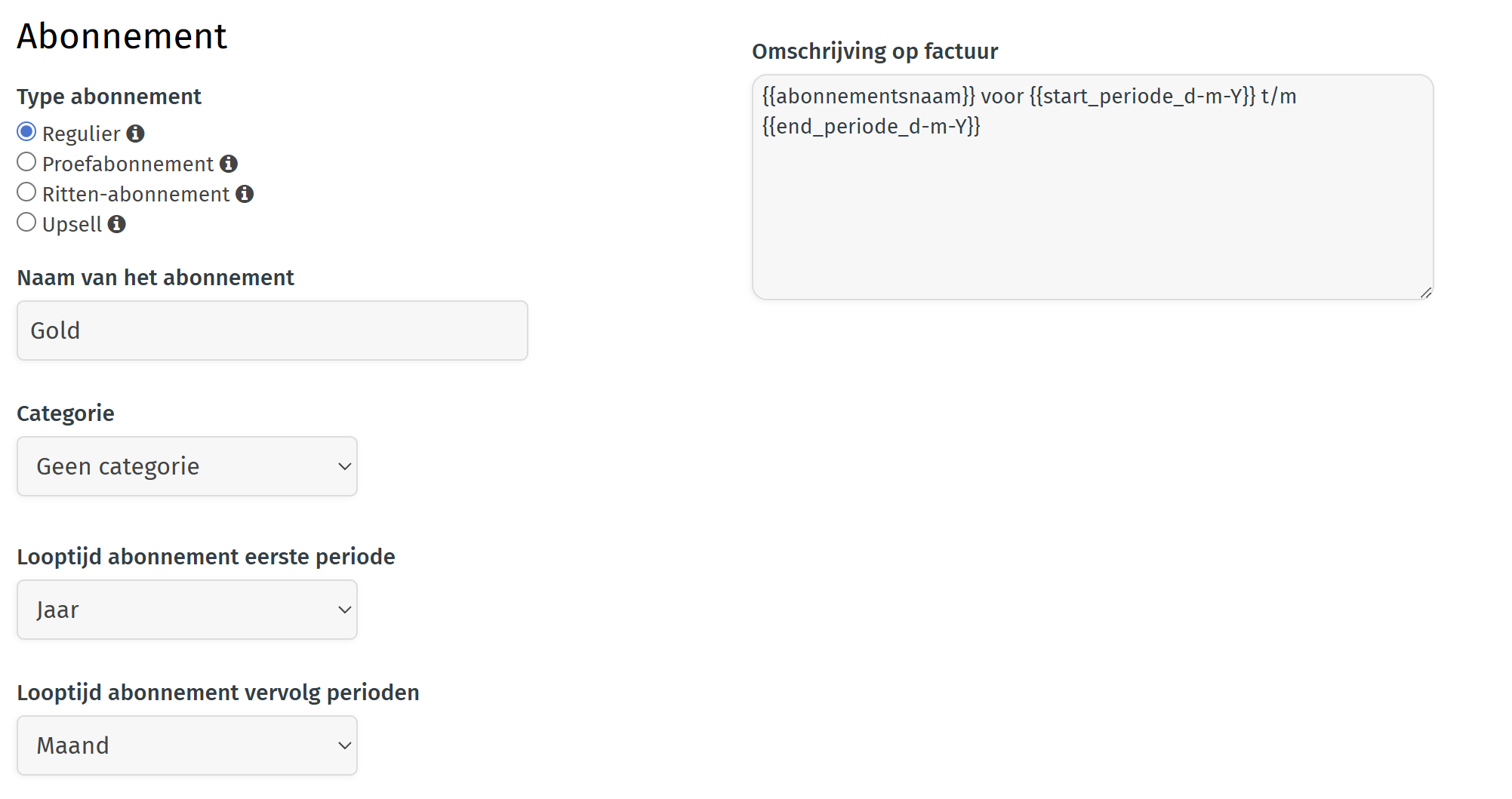The width and height of the screenshot is (1512, 799).
Task: Select Ritten-abonnement radio option
Action: (26, 192)
